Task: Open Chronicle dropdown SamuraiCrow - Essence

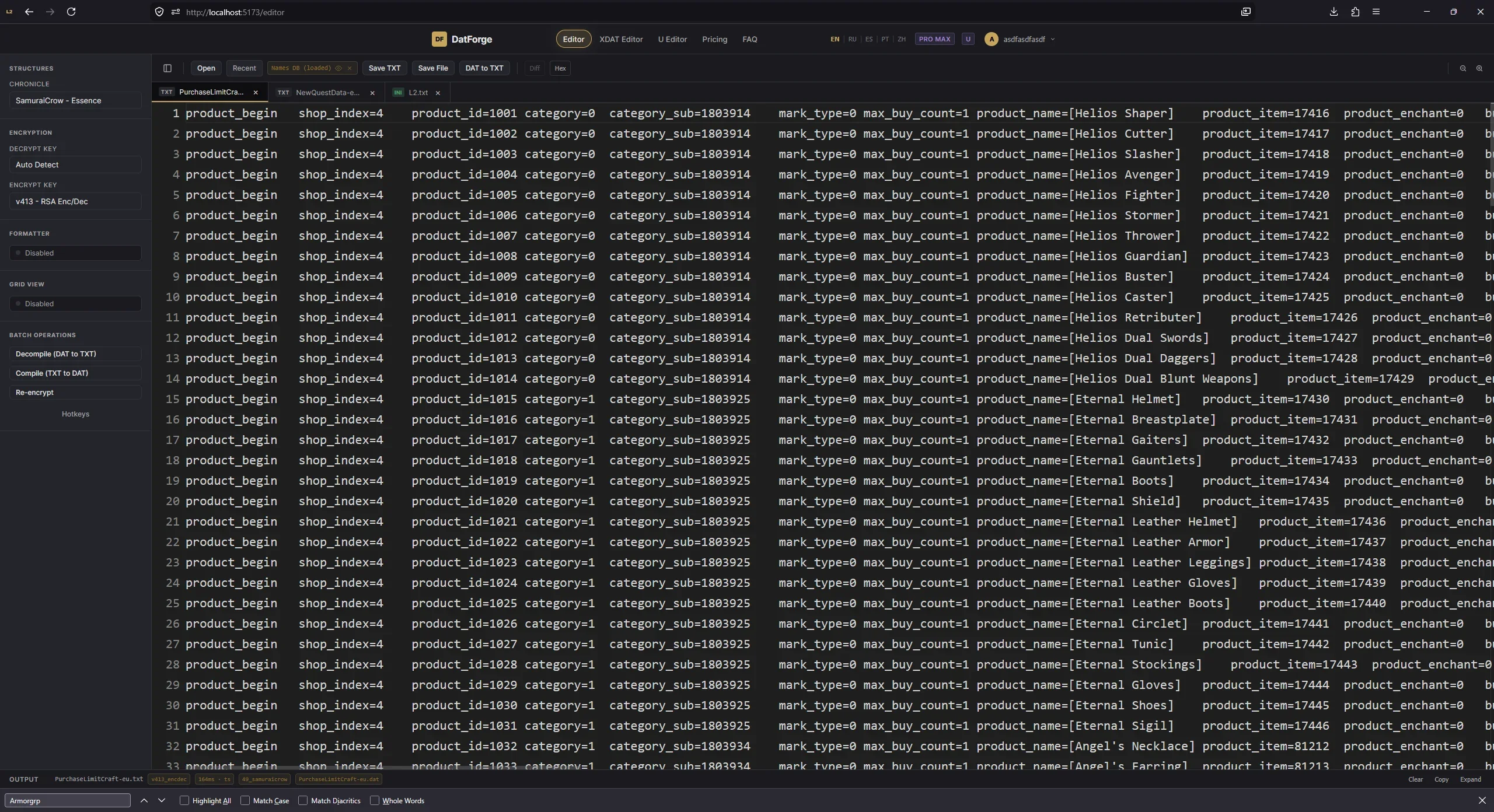Action: [75, 100]
